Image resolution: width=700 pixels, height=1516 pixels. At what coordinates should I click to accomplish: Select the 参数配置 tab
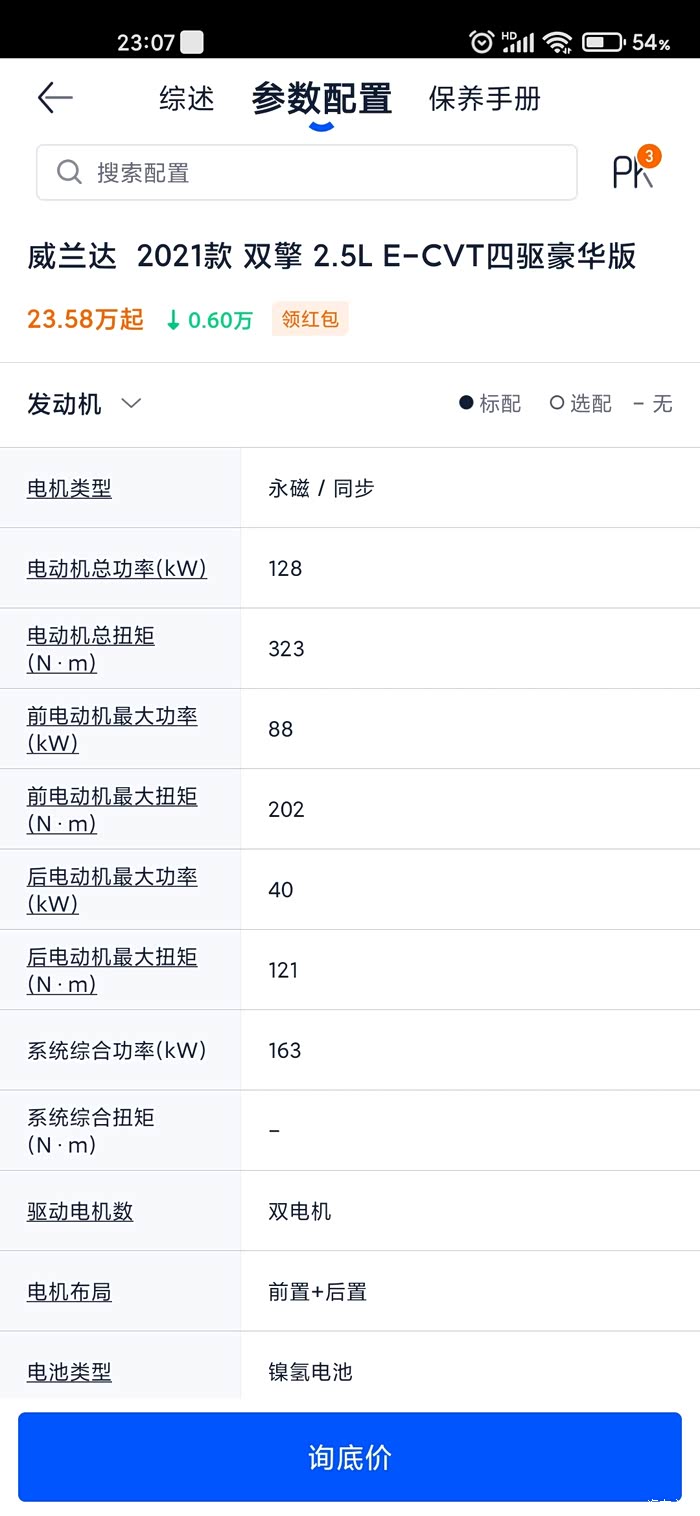point(322,99)
